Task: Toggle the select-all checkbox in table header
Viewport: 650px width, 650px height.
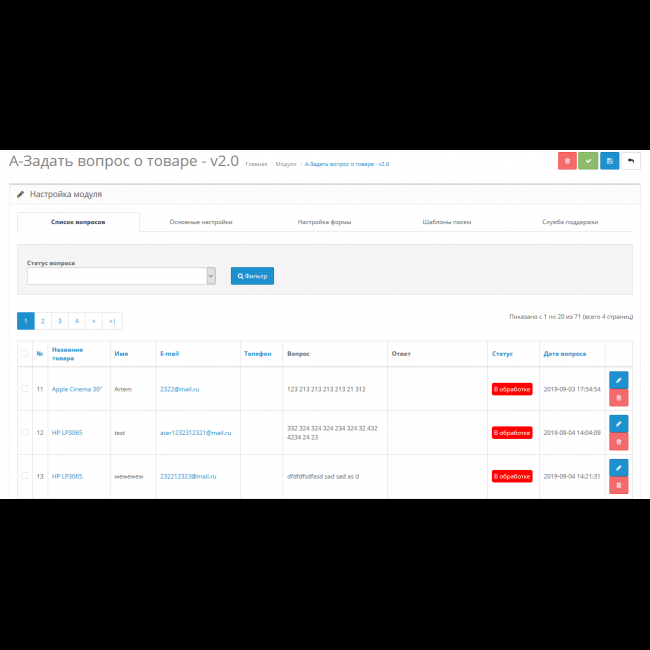Action: point(25,353)
